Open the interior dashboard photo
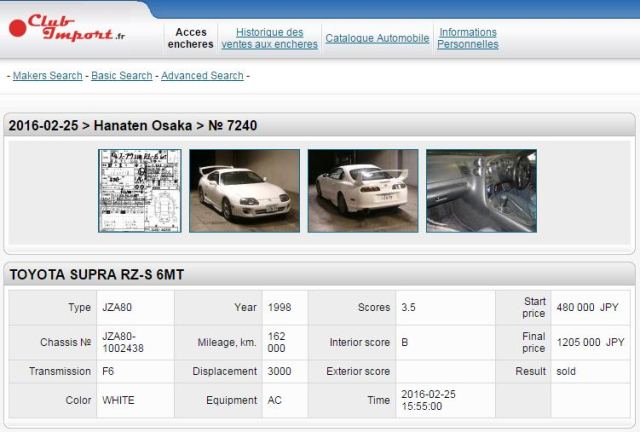This screenshot has height=432, width=640. tap(481, 191)
